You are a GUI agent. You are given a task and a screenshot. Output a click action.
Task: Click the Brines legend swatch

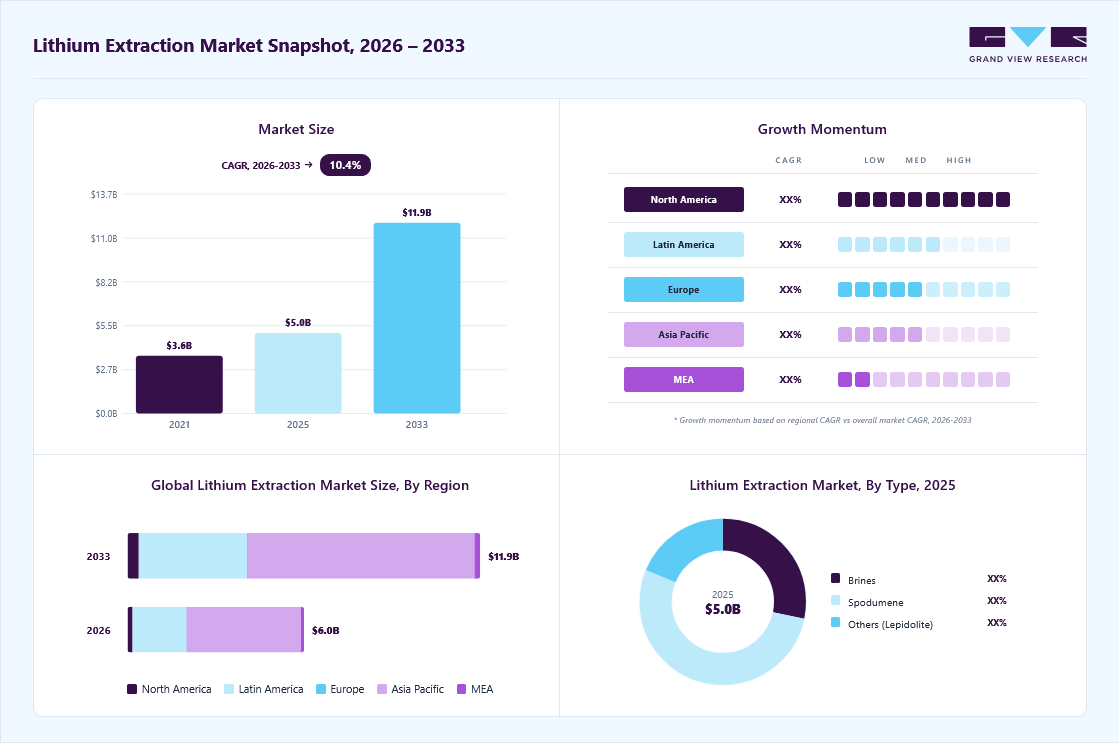(836, 579)
